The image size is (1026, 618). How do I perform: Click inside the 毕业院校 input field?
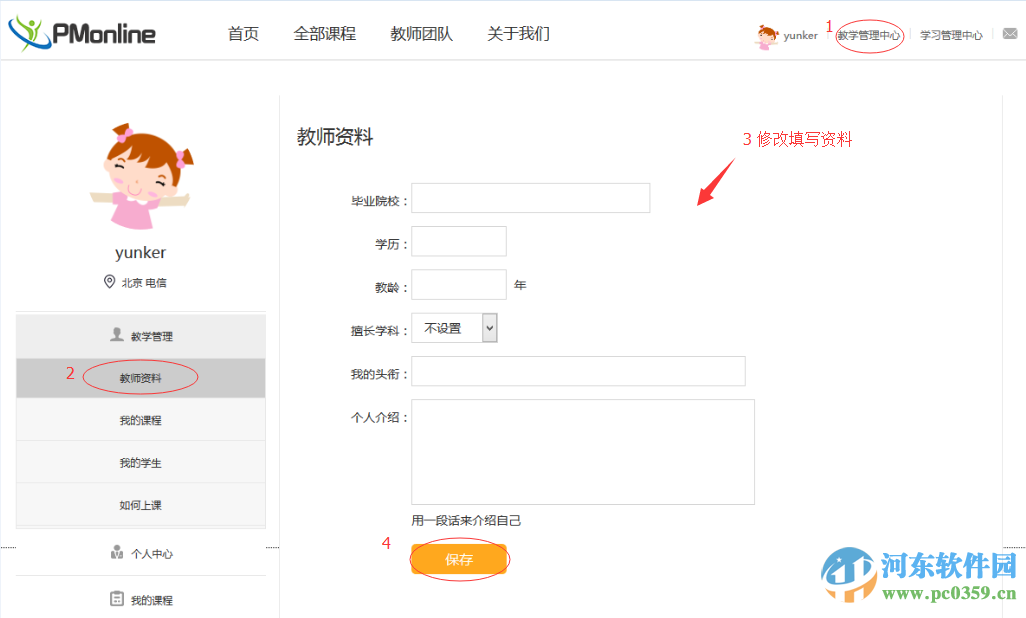(x=530, y=197)
